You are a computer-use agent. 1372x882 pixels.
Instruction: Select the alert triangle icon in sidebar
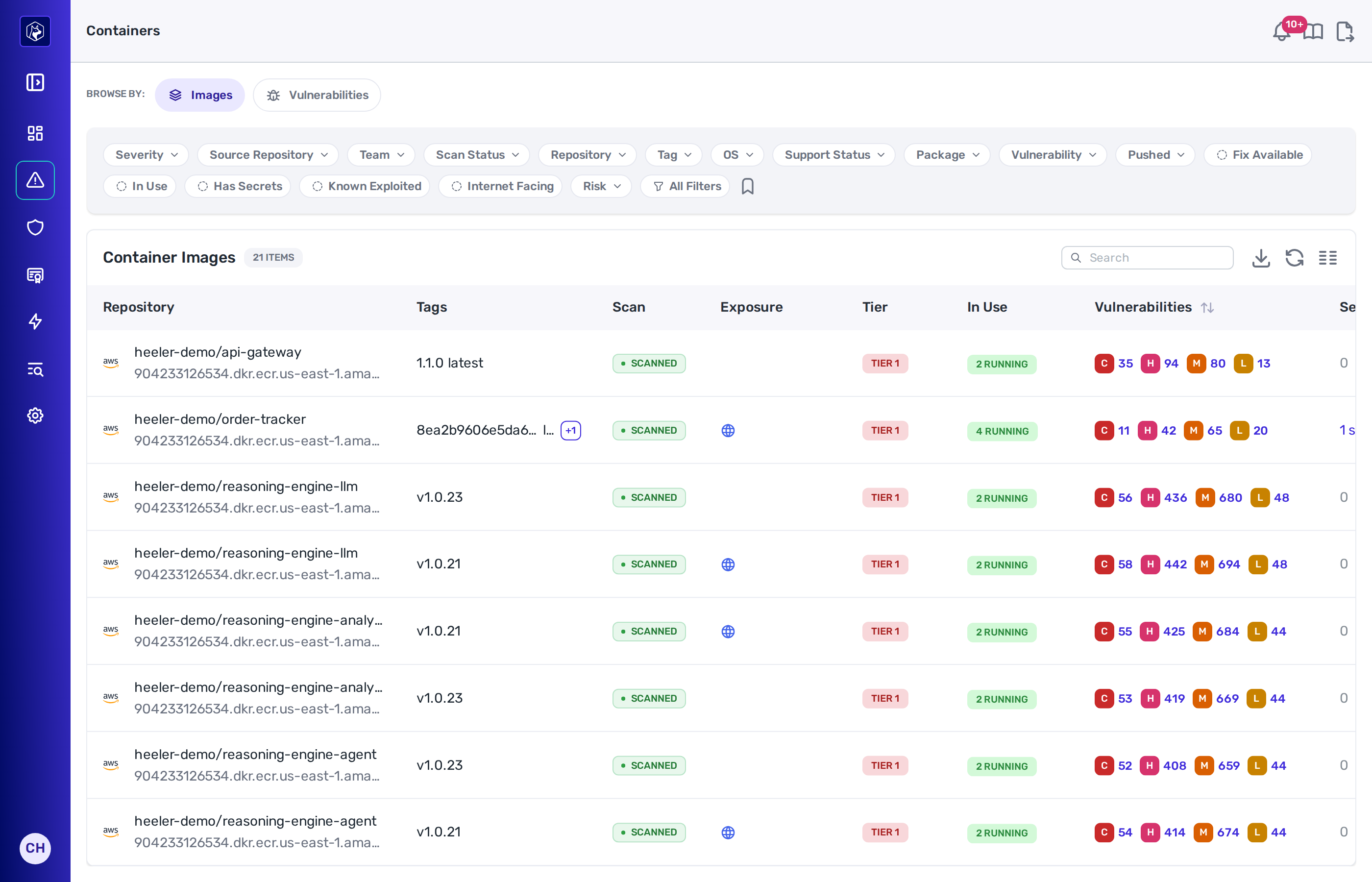pyautogui.click(x=35, y=180)
